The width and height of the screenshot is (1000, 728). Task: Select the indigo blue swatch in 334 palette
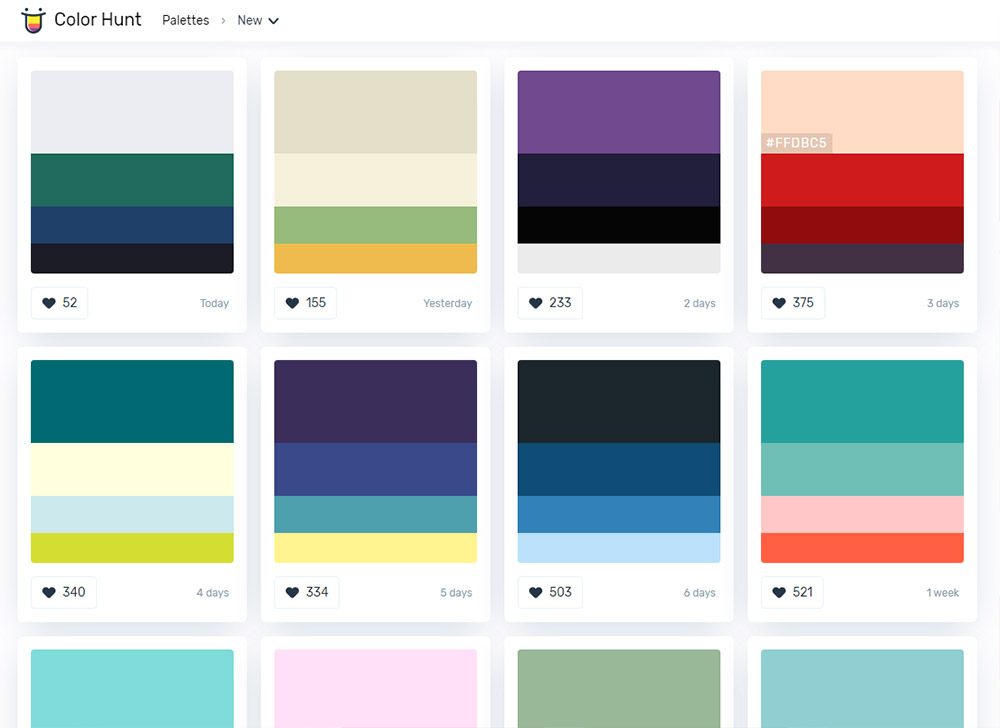click(x=376, y=469)
